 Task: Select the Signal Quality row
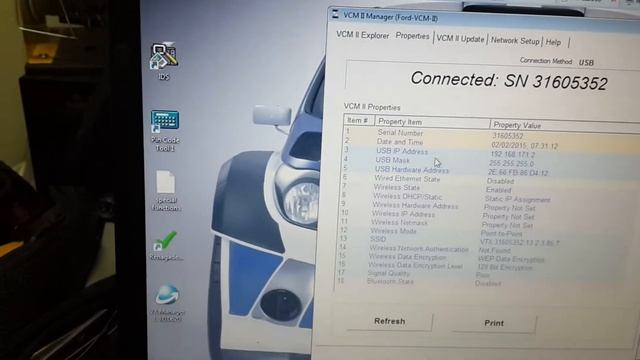(x=485, y=274)
